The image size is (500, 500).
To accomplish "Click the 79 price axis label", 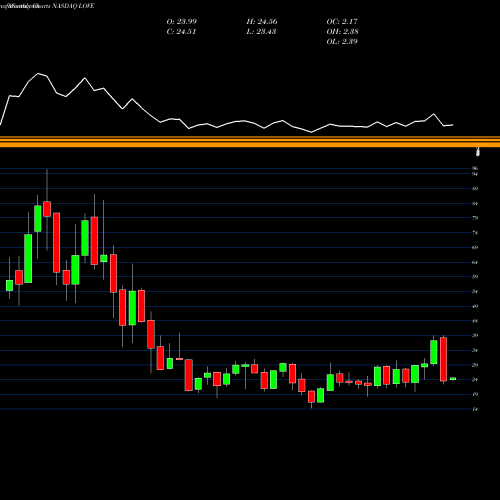I will [x=475, y=218].
